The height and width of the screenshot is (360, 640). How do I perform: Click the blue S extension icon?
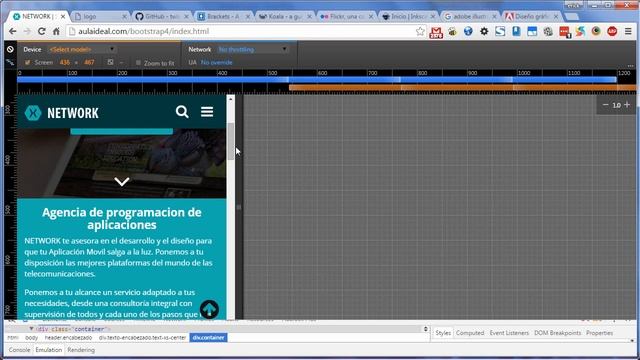coord(500,31)
